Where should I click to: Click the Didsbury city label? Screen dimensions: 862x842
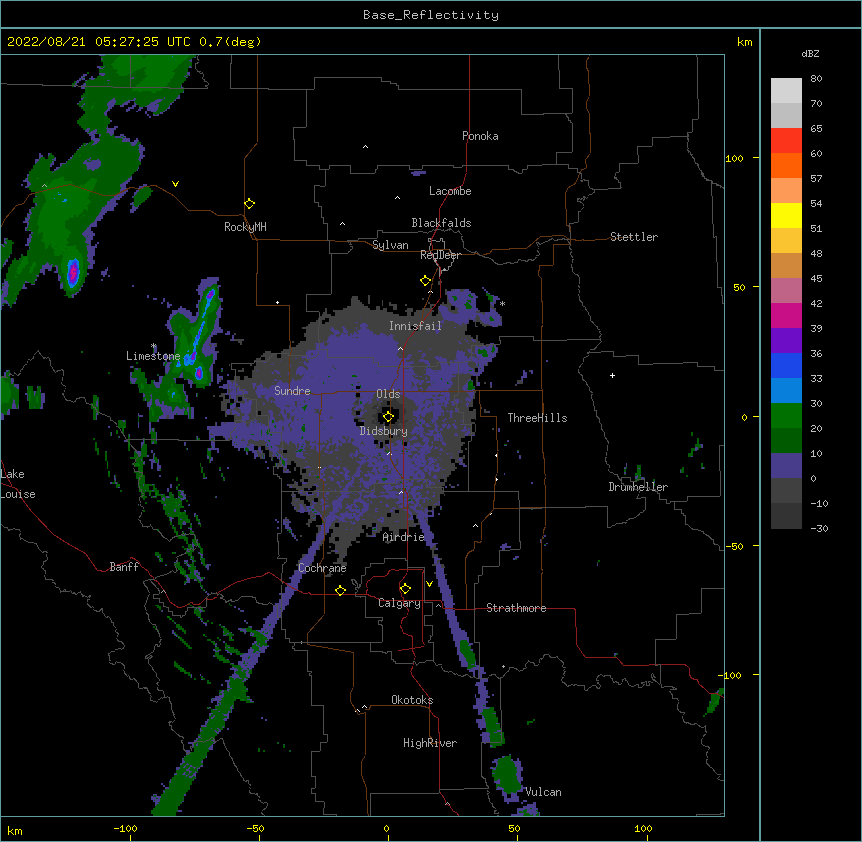(x=383, y=431)
